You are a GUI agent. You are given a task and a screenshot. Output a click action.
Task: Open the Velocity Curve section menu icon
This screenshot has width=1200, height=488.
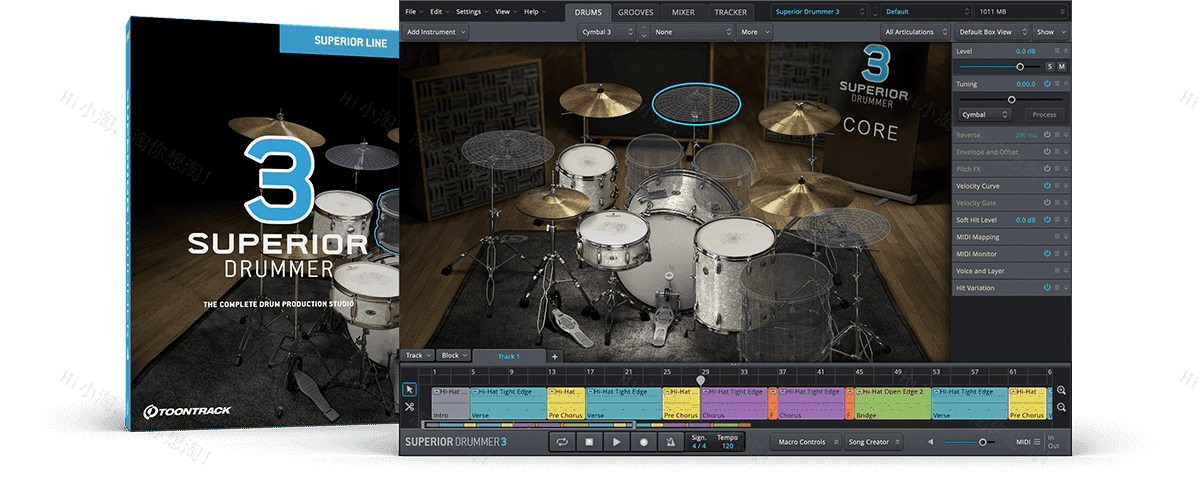tap(1057, 186)
